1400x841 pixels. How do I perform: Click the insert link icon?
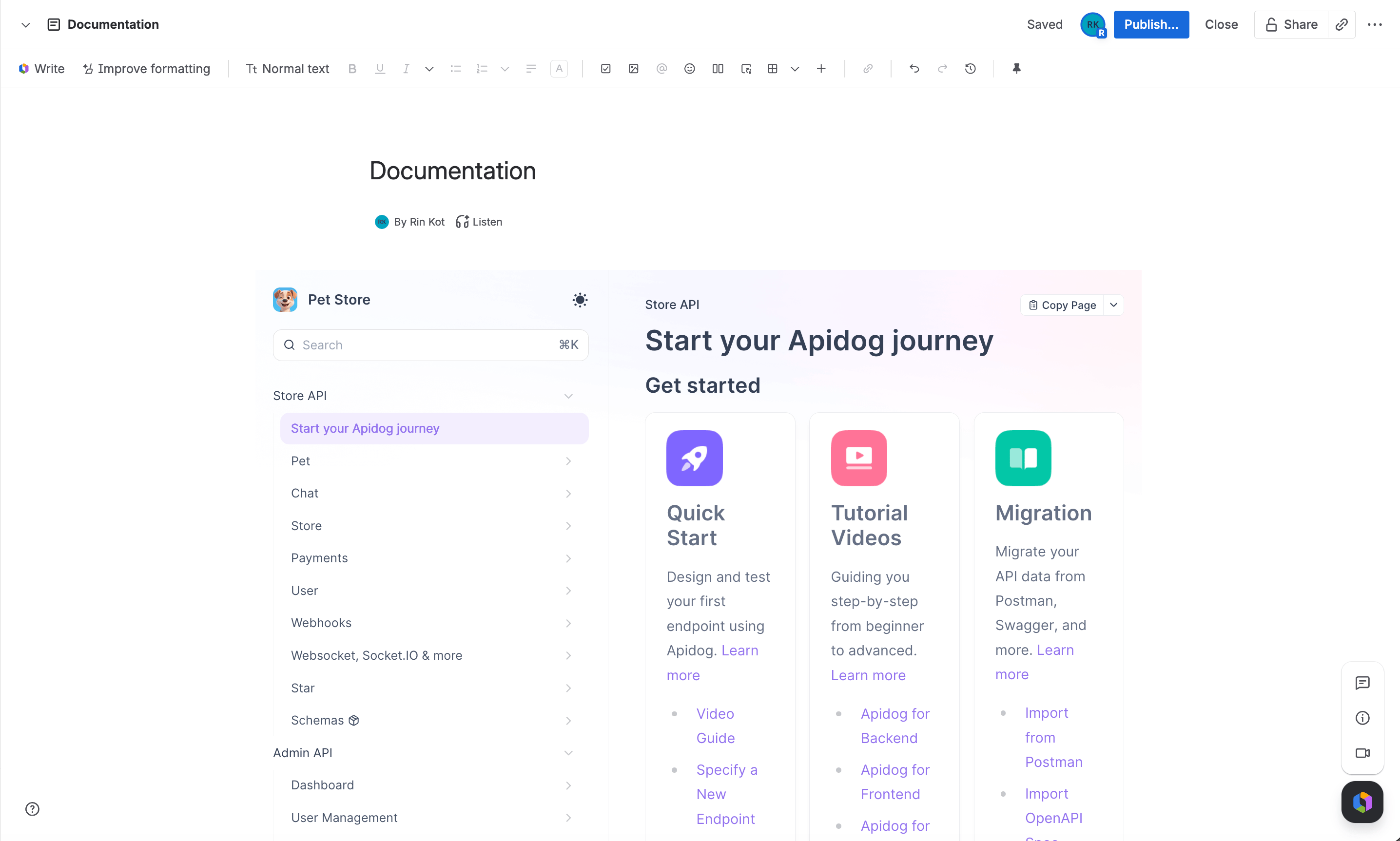[867, 69]
